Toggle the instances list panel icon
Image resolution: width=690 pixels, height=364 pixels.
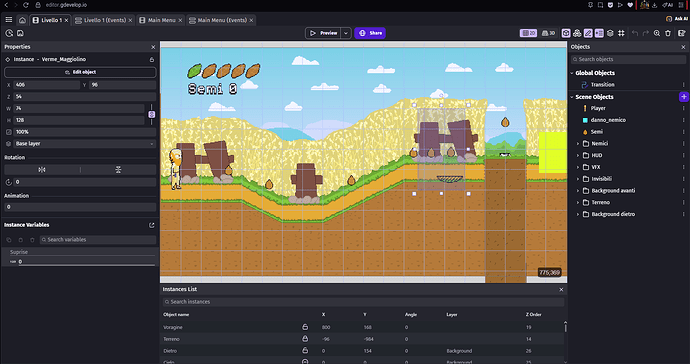click(599, 33)
